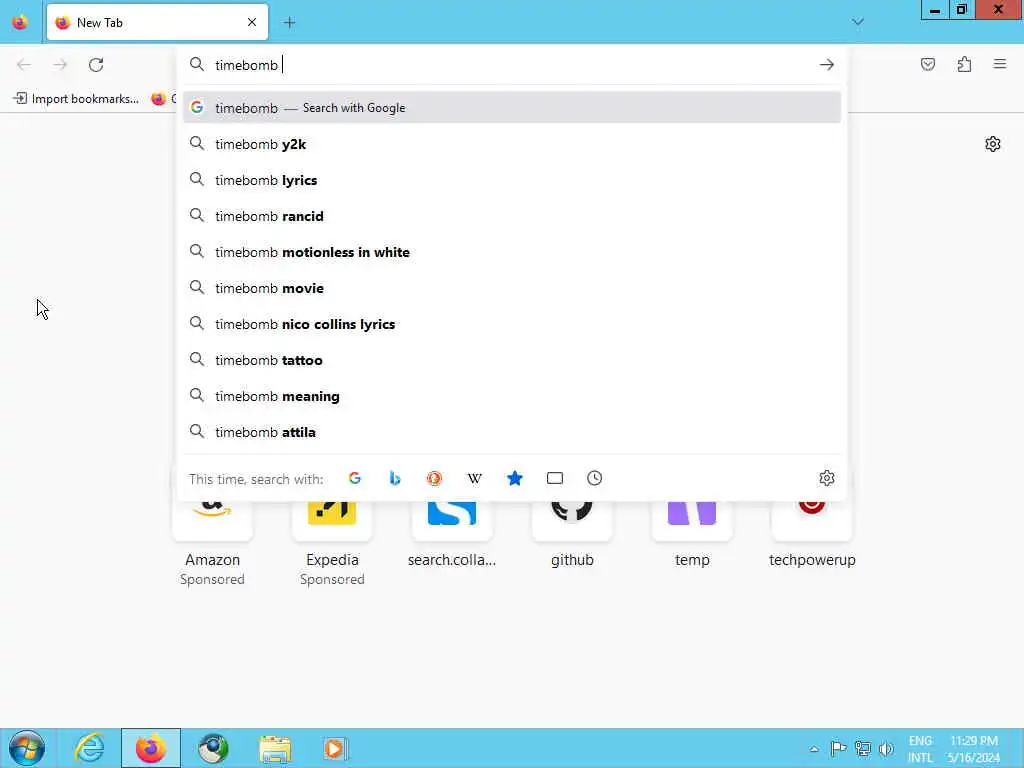Click the ENG INTL language indicator

coord(920,749)
